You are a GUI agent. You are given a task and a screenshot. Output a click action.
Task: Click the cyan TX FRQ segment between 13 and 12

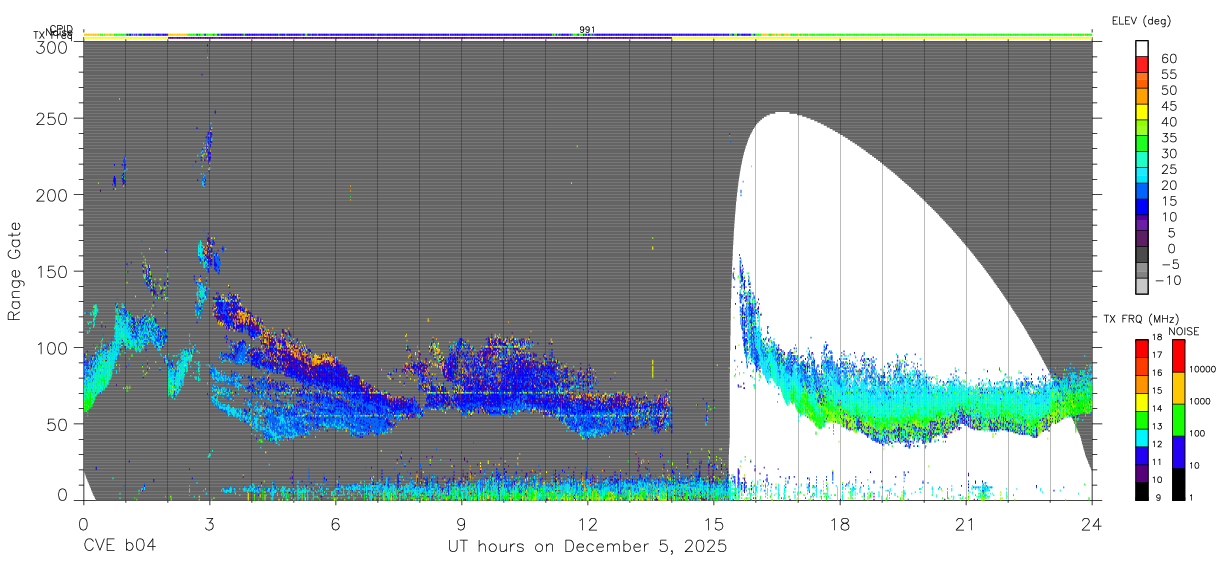pyautogui.click(x=1142, y=438)
